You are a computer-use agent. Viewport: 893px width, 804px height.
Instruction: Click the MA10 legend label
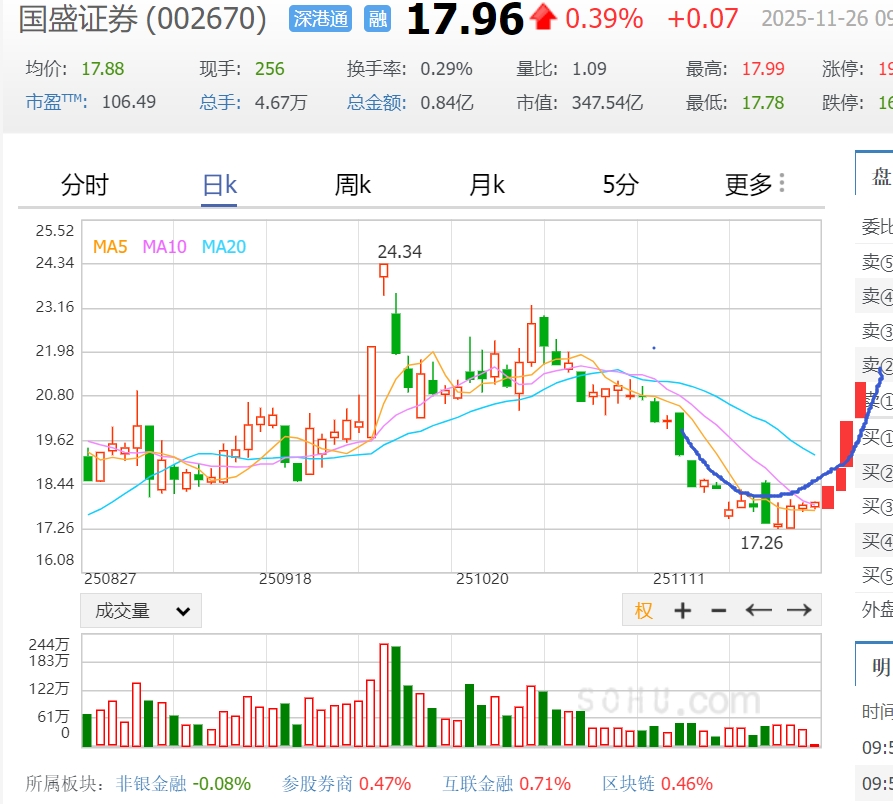[165, 247]
